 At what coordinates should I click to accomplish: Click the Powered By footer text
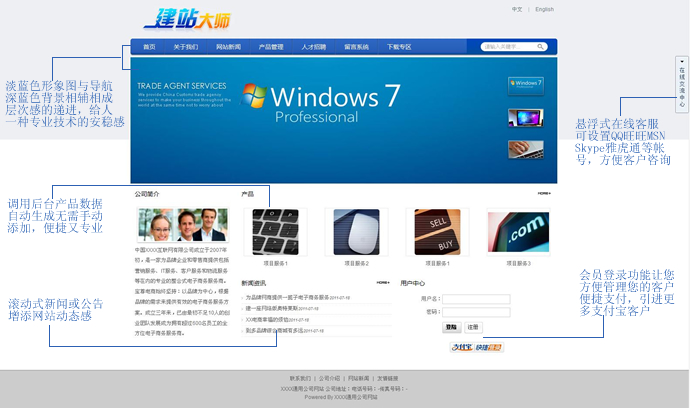coord(341,397)
